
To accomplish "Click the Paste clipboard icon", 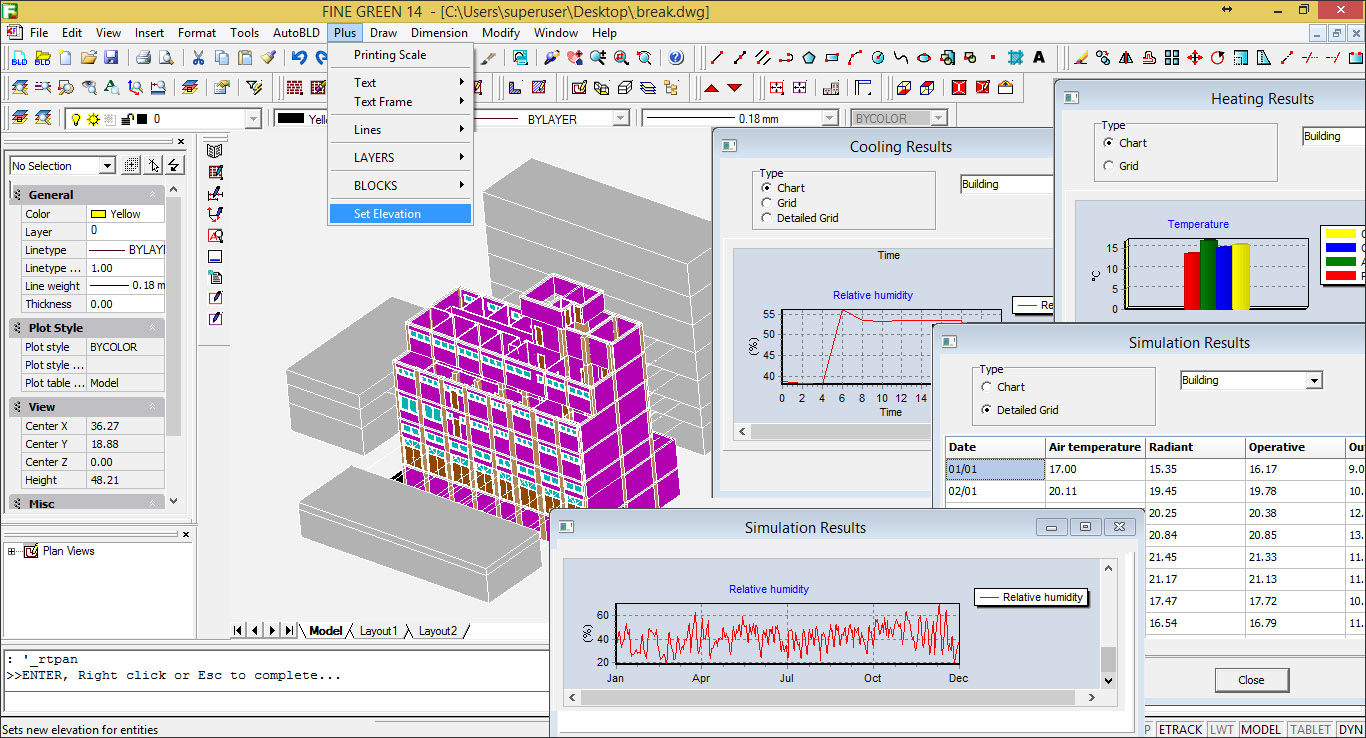I will coord(244,57).
